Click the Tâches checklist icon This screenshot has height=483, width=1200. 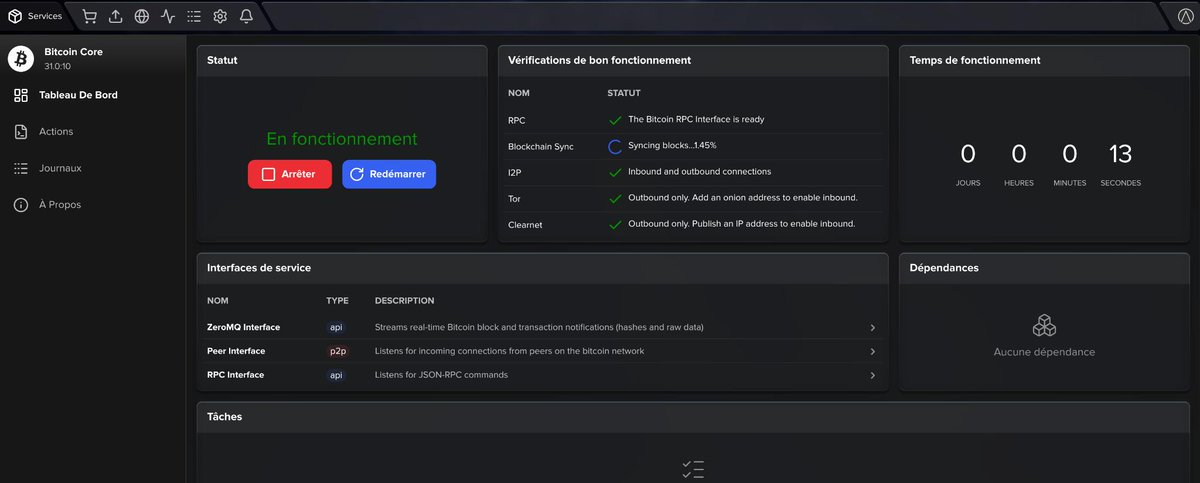(693, 469)
